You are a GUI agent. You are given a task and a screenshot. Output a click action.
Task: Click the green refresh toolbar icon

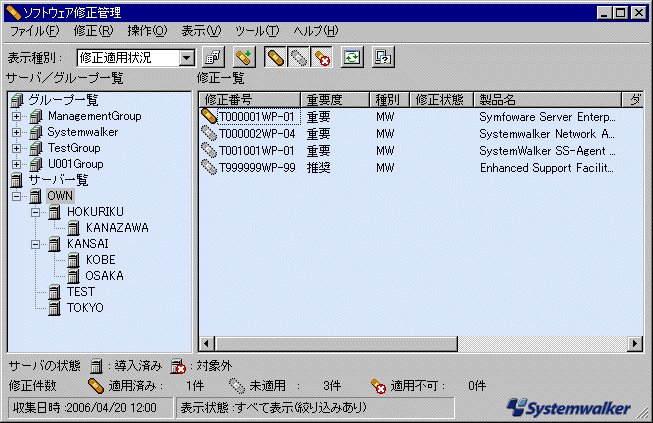[x=352, y=57]
